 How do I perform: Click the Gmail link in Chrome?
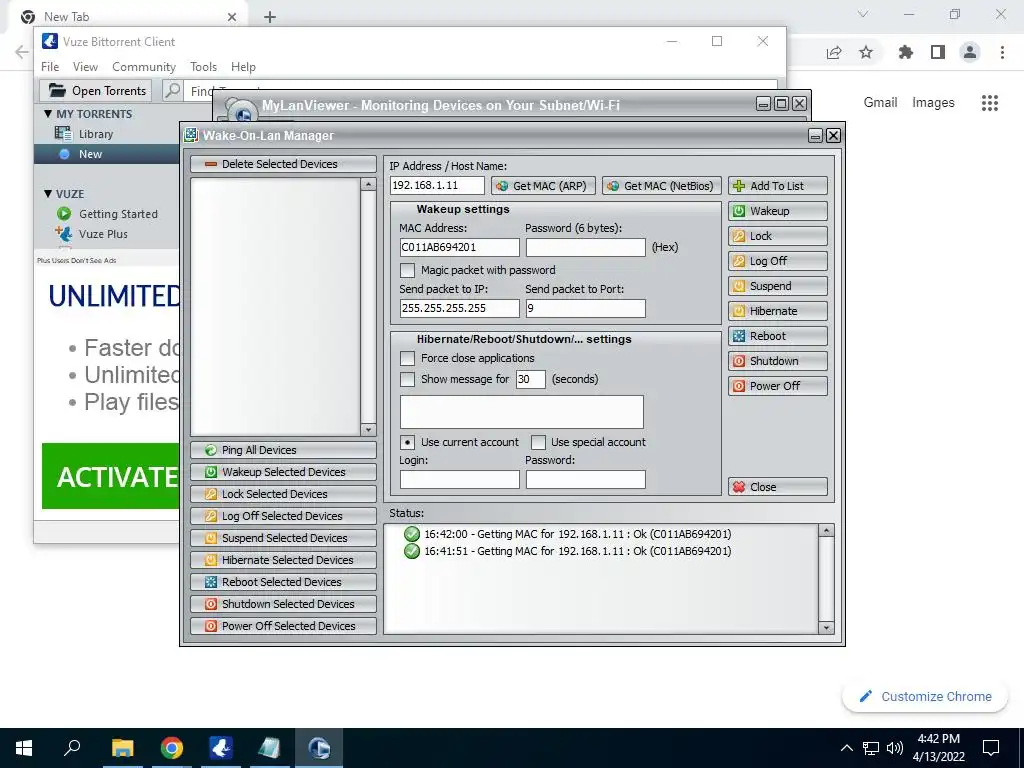[880, 103]
